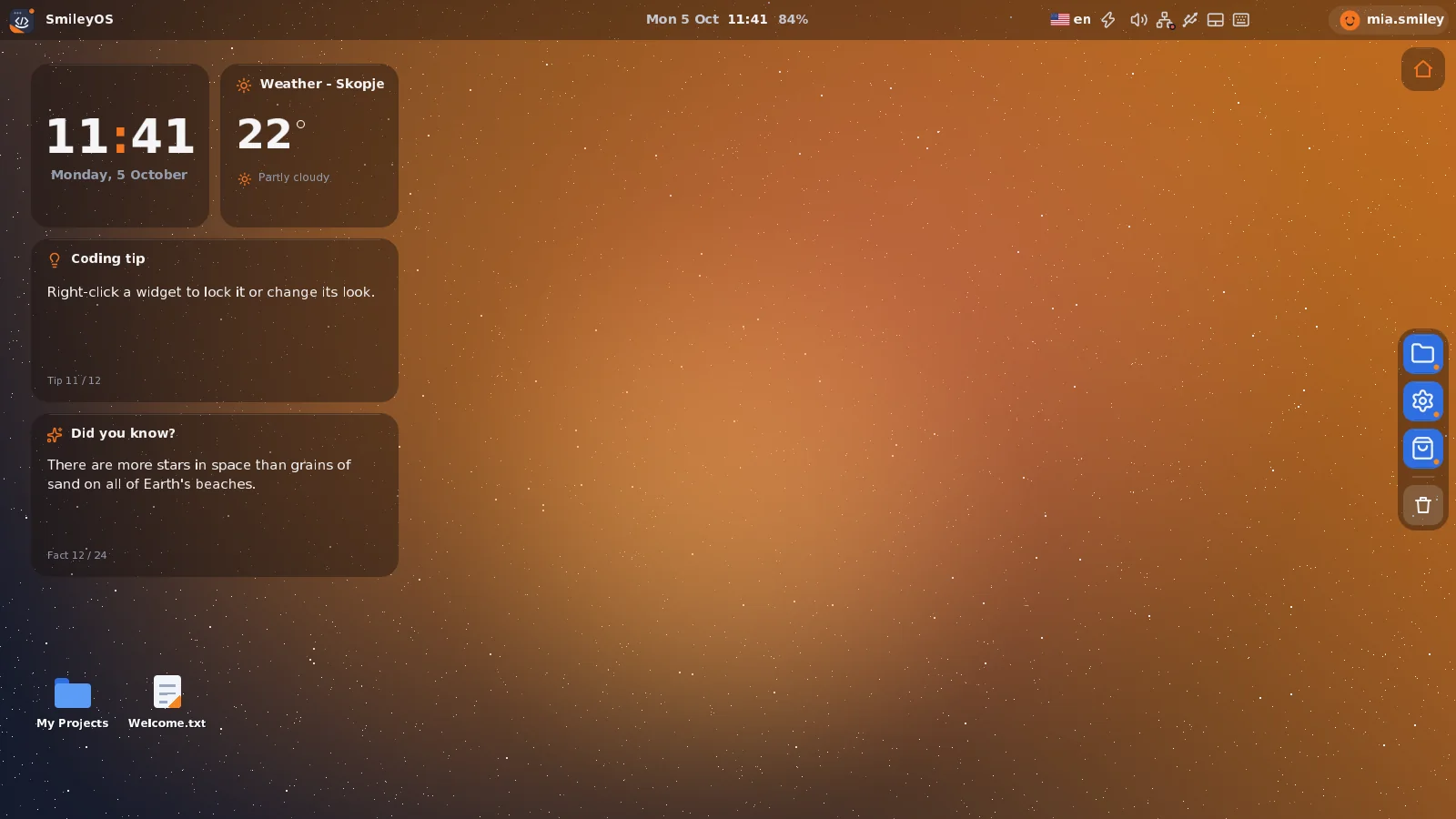Click the 84% battery indicator
Viewport: 1456px width, 819px height.
(794, 19)
